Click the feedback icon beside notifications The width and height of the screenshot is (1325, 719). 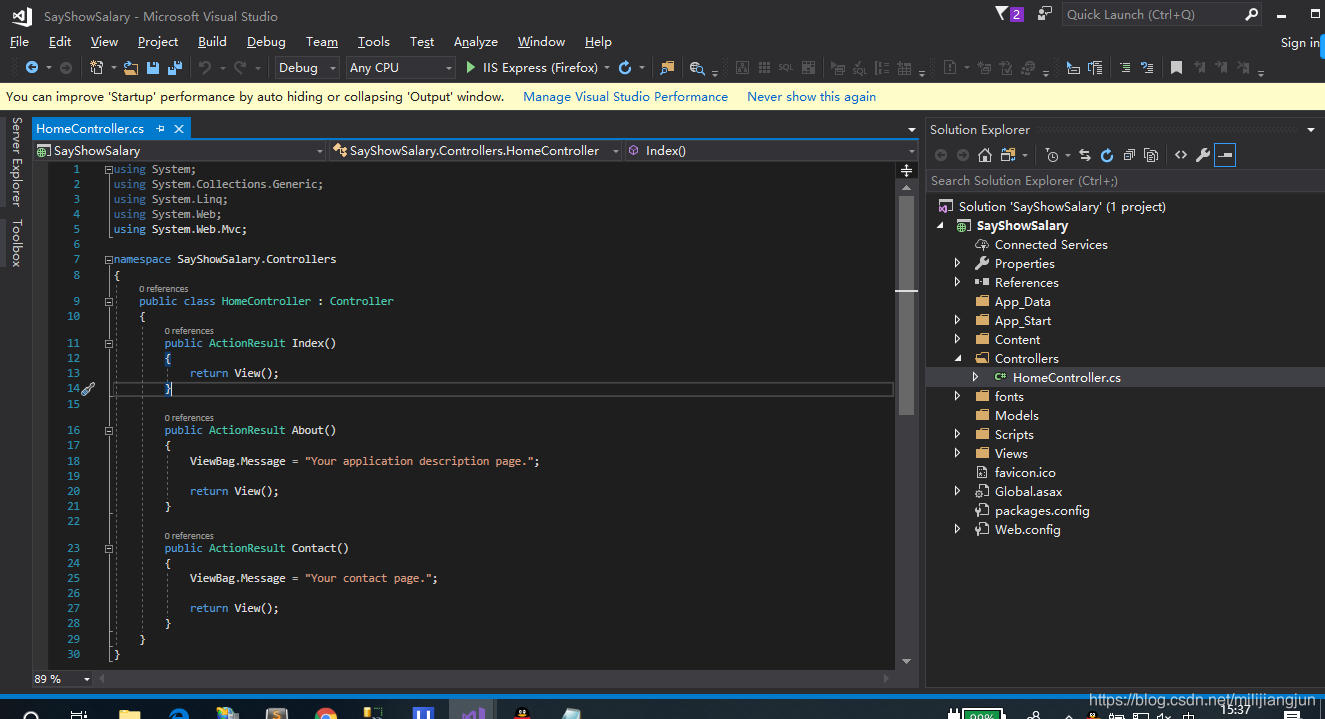pos(1044,14)
